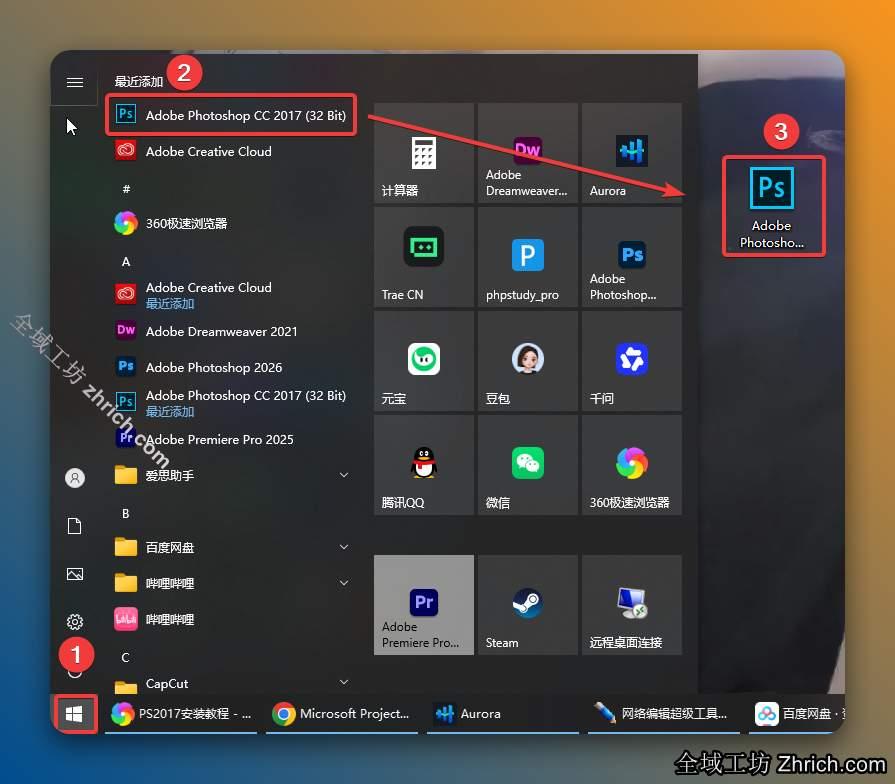Open the Steam tile
This screenshot has height=784, width=895.
pyautogui.click(x=527, y=605)
